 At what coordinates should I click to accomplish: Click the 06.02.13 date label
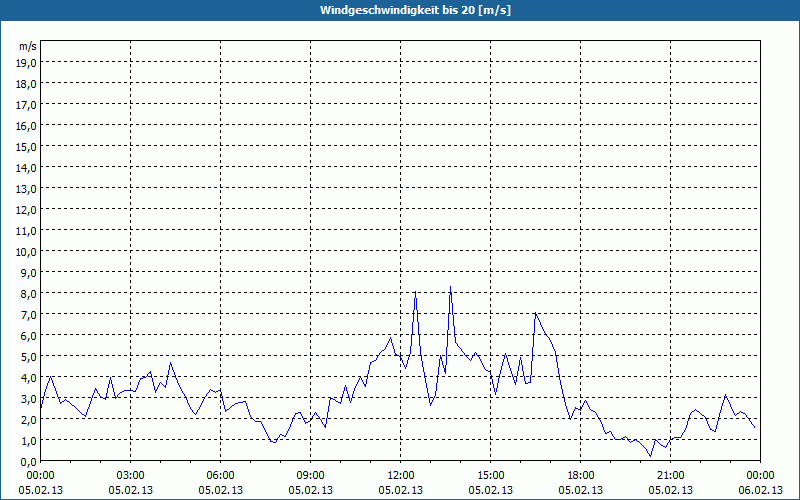tap(760, 490)
